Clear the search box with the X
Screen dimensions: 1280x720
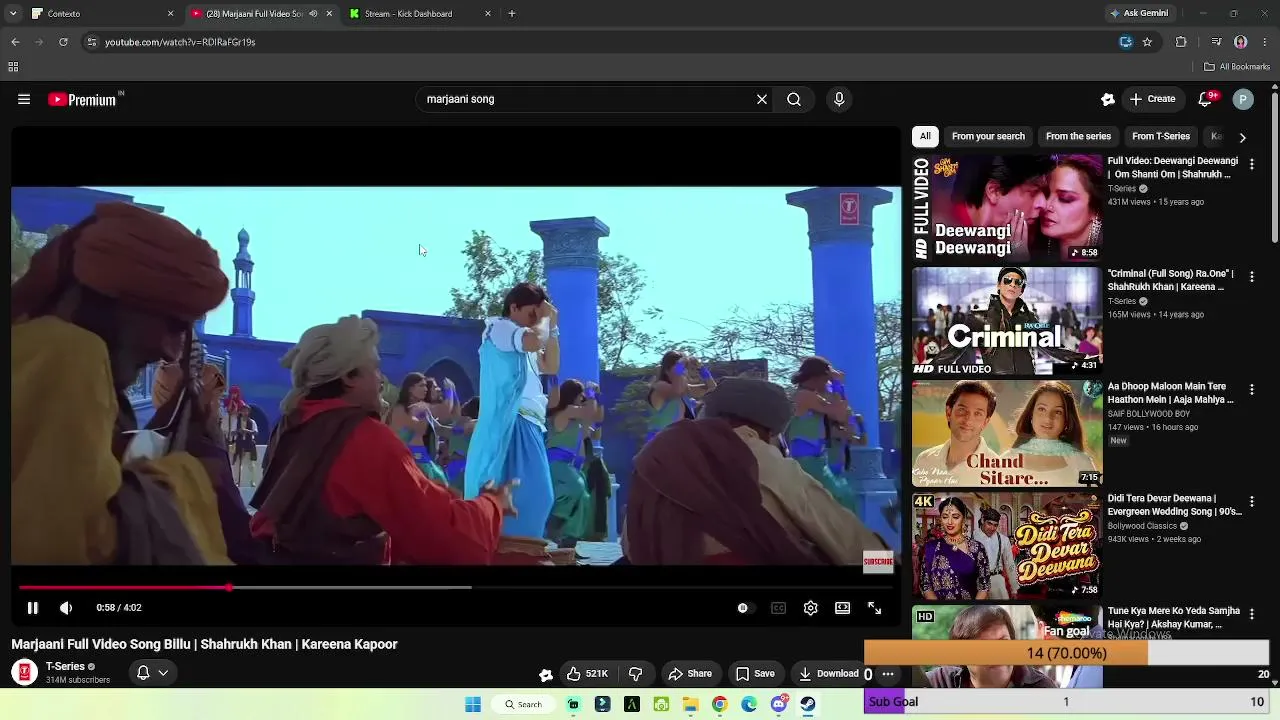(762, 99)
